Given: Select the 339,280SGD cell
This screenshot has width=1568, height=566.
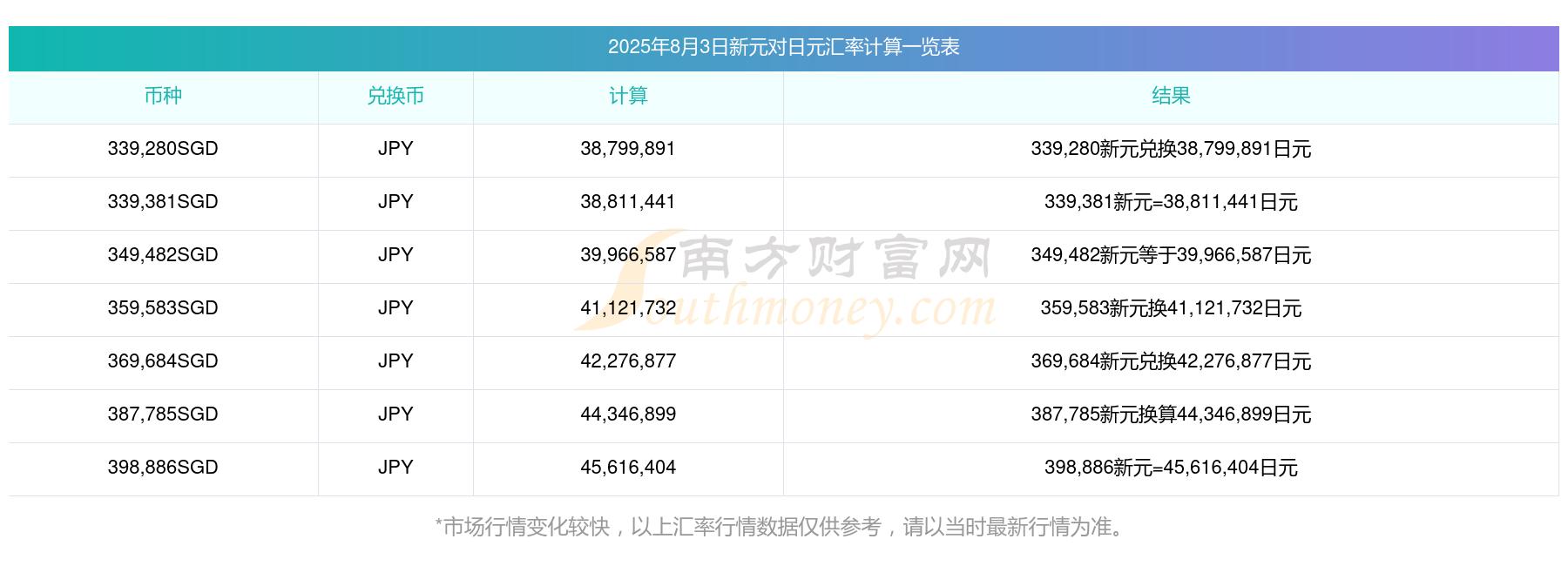Looking at the screenshot, I should (x=163, y=149).
